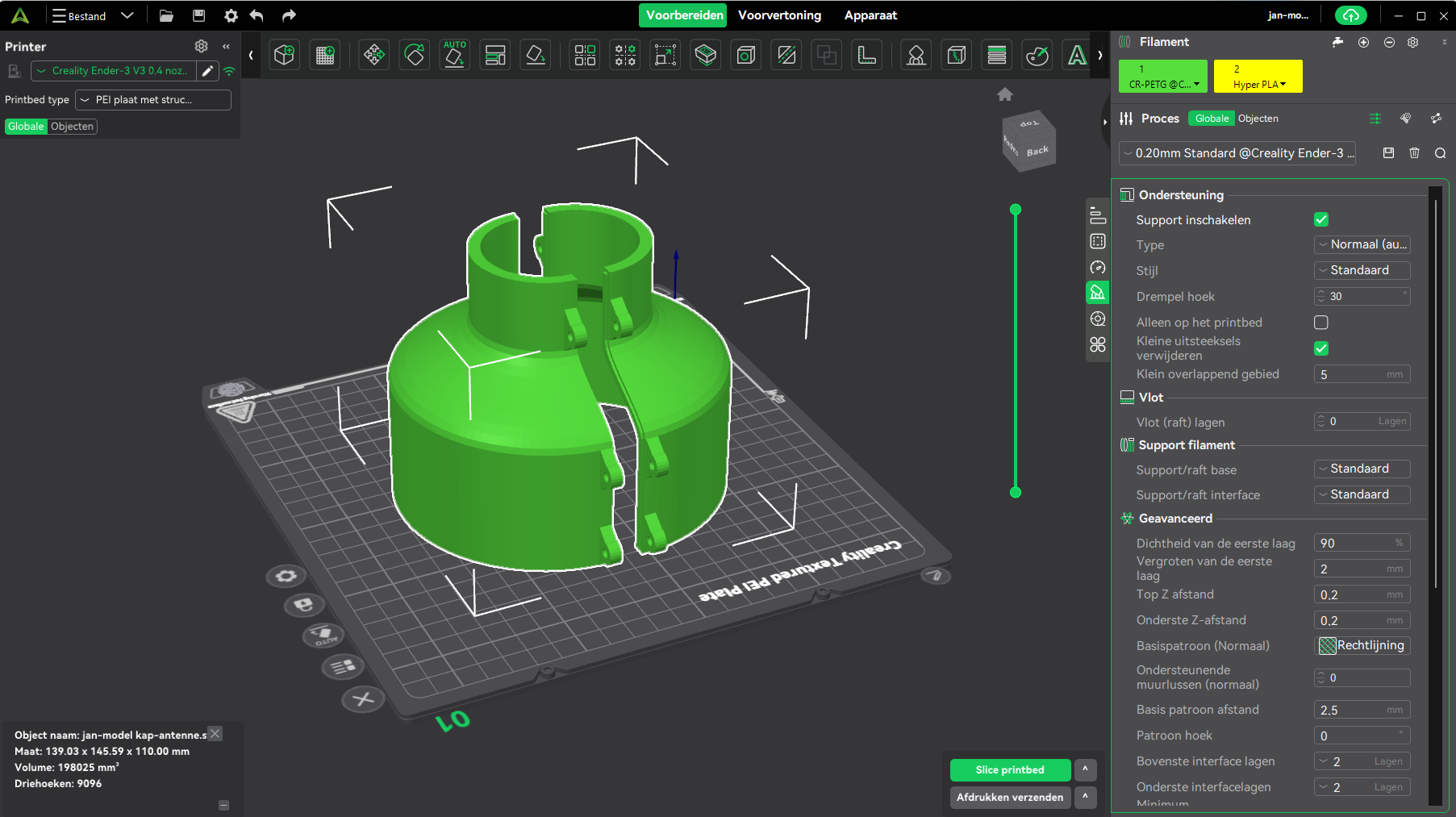The height and width of the screenshot is (817, 1456).
Task: Open the Printbed type dropdown
Action: [x=152, y=100]
